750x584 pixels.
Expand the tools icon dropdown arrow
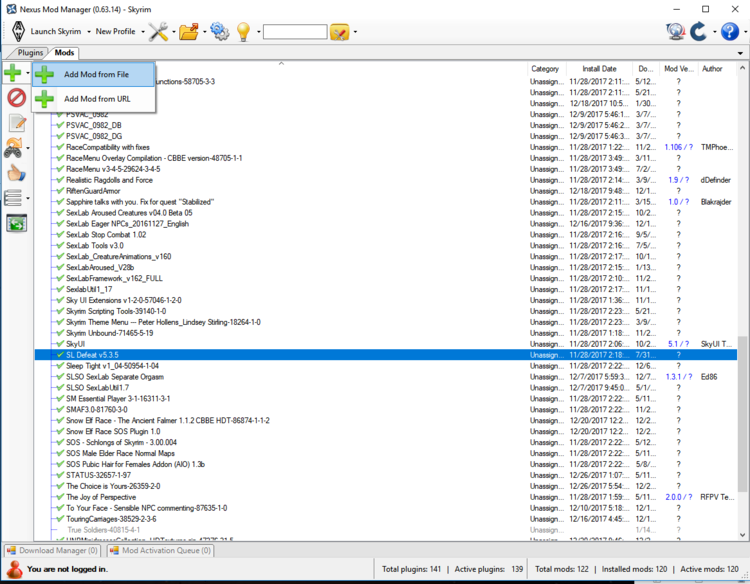click(x=174, y=32)
